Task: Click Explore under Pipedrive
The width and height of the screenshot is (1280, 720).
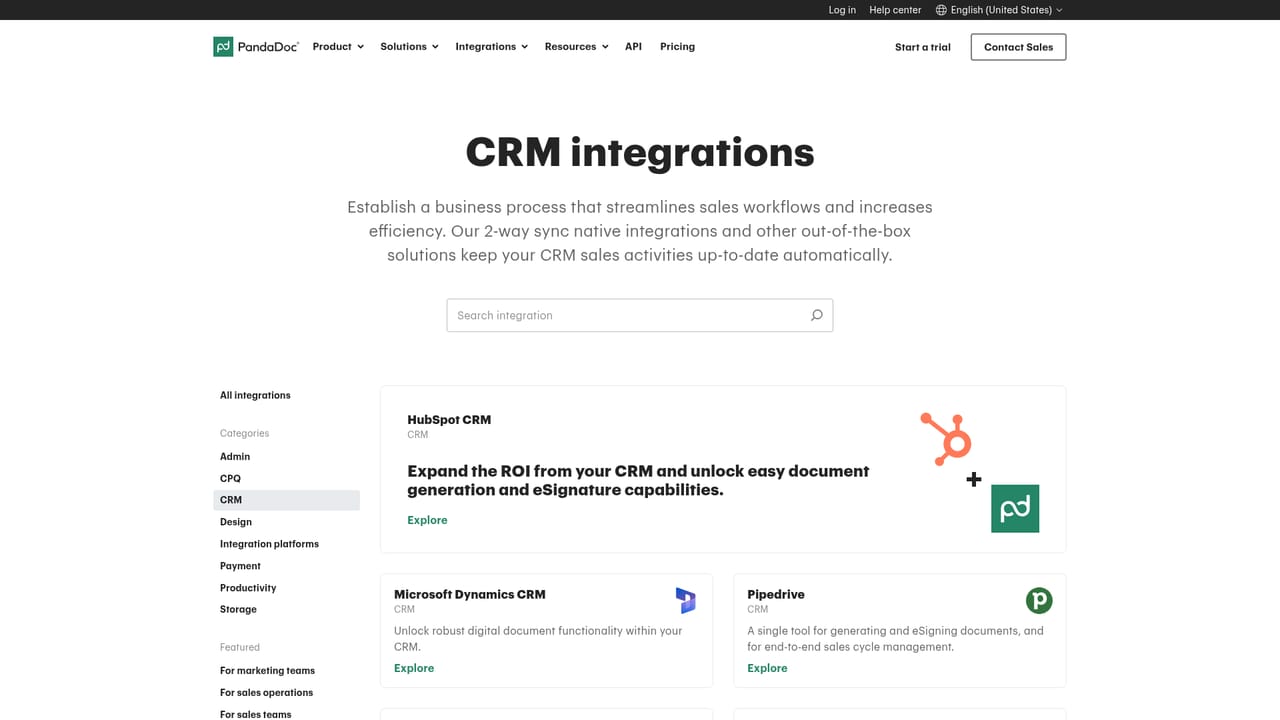Action: [x=767, y=668]
